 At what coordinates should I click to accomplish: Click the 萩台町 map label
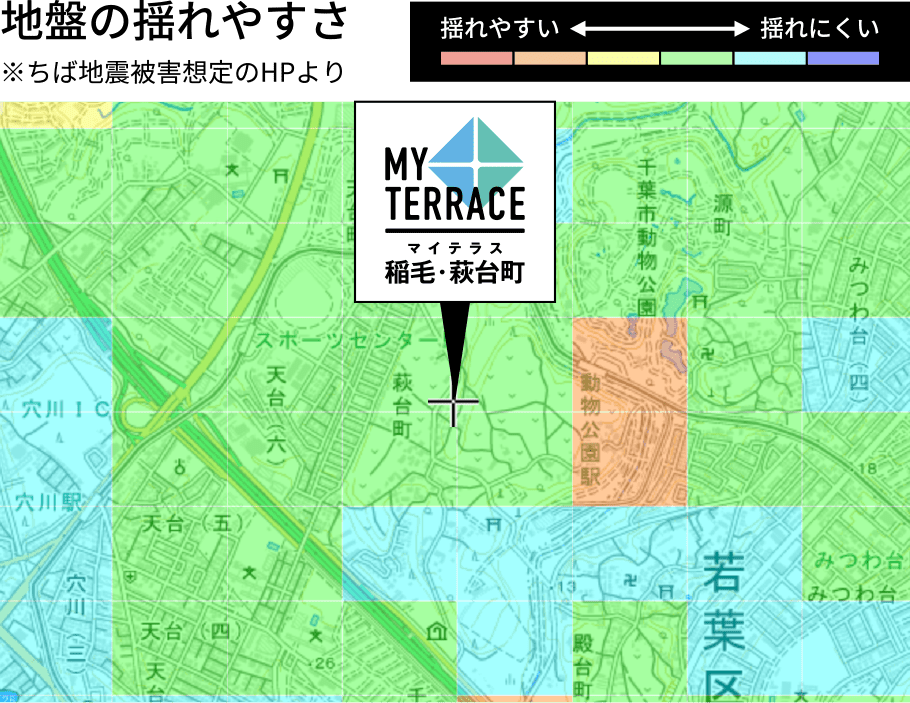(402, 406)
